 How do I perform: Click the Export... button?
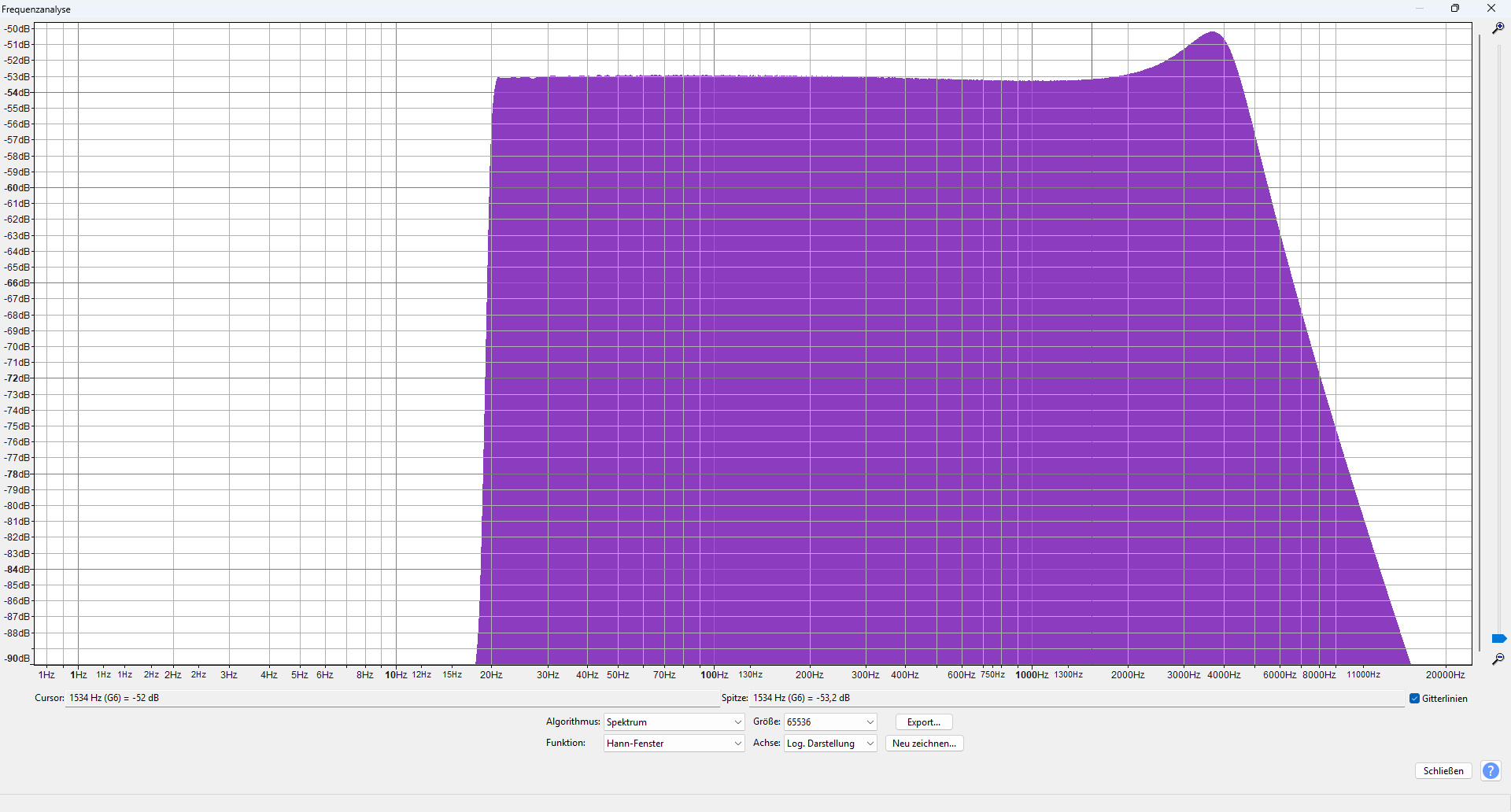(x=923, y=722)
